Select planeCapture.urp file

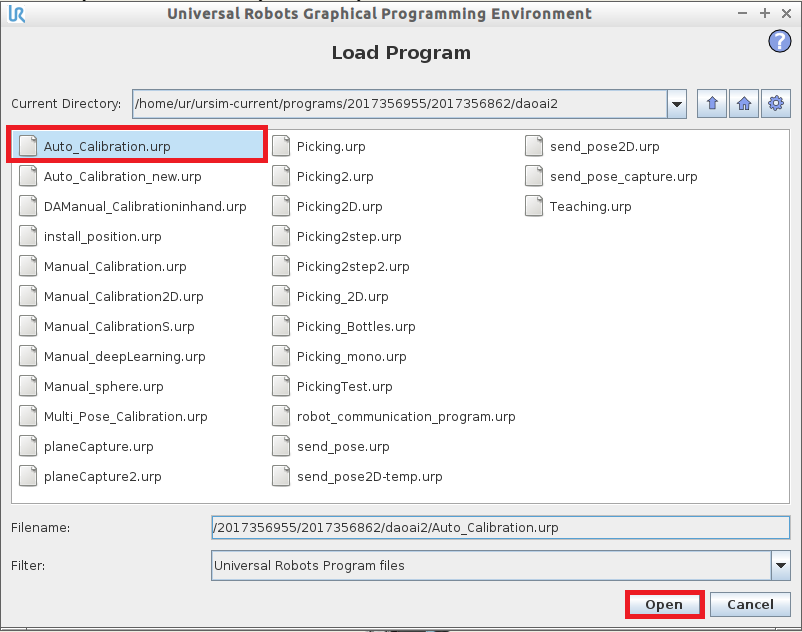(x=86, y=446)
